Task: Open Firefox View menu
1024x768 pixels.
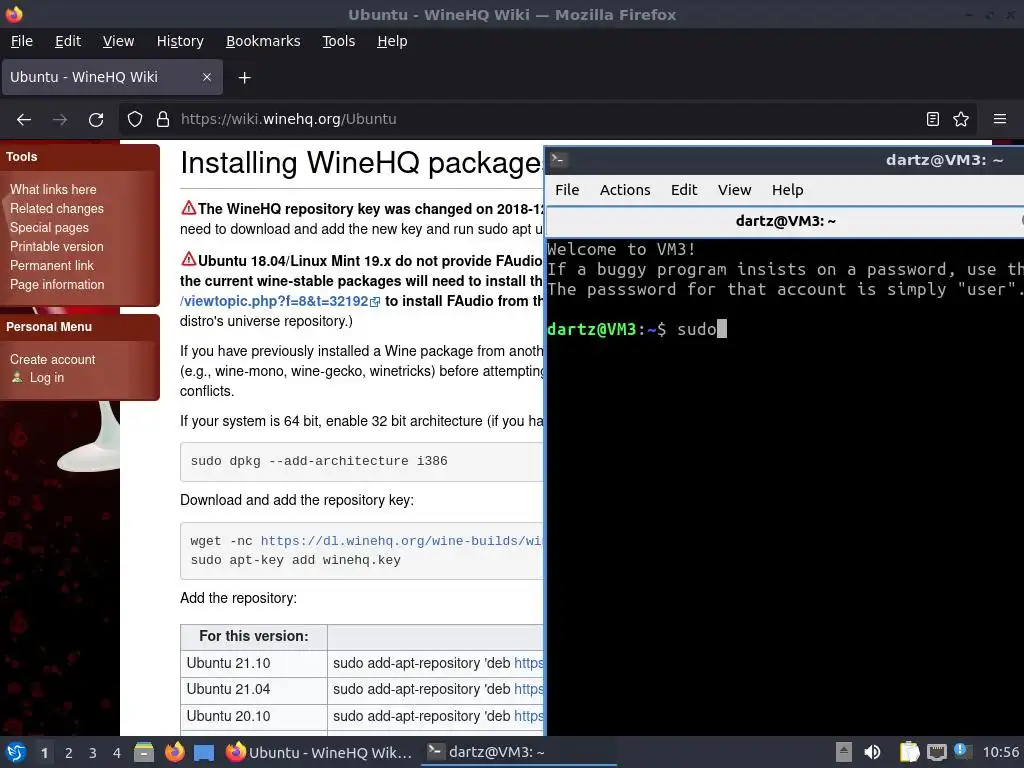Action: 118,41
